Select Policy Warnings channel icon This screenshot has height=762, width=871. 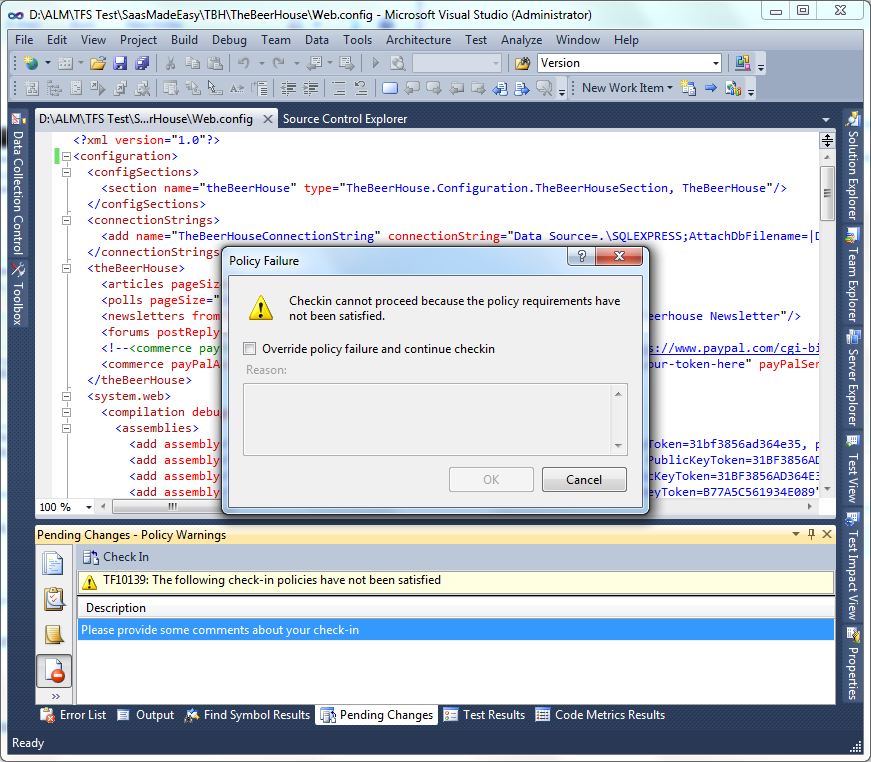(x=54, y=670)
